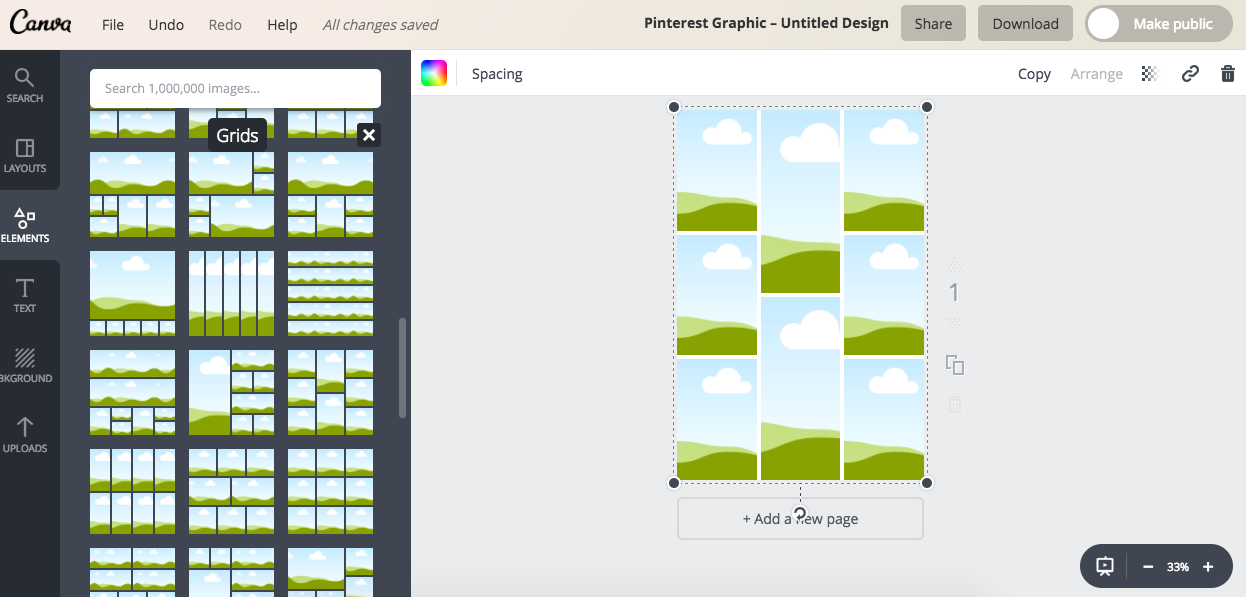Open the Help menu
The height and width of the screenshot is (597, 1246).
tap(282, 24)
